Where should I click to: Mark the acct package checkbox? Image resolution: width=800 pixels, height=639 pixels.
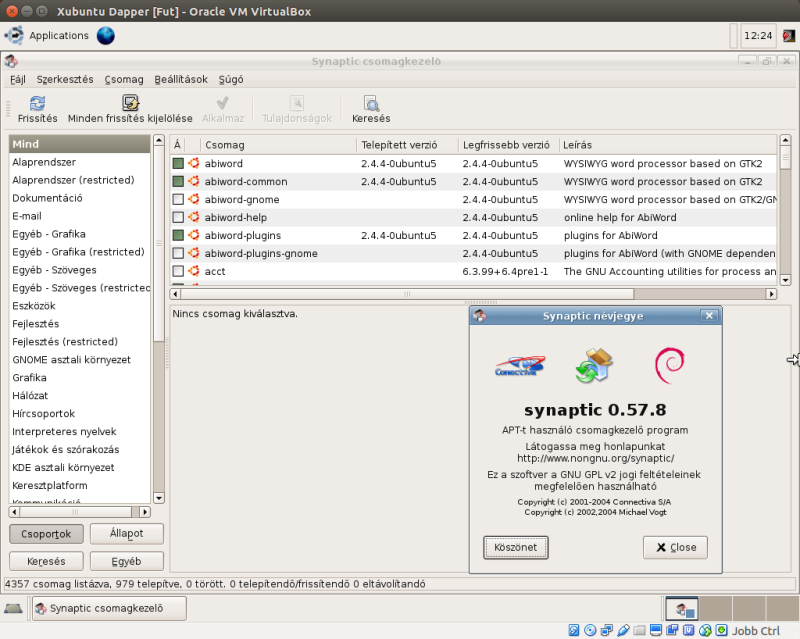pyautogui.click(x=178, y=271)
